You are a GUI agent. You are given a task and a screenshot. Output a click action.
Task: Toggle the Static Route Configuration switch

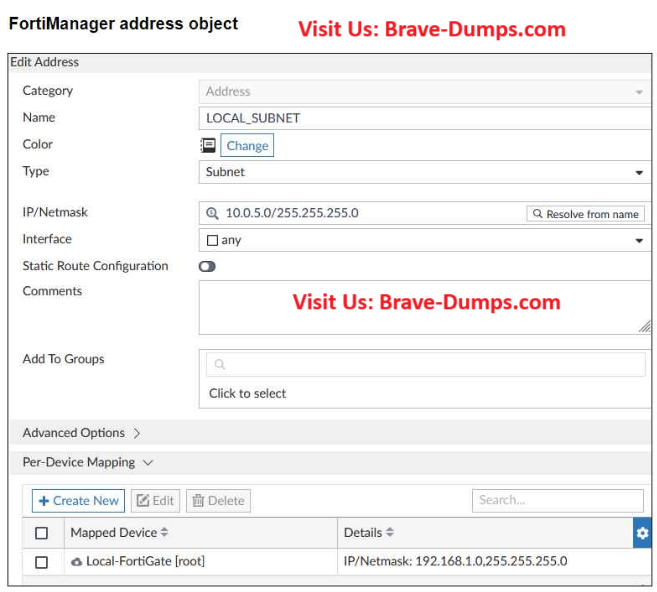tap(208, 267)
